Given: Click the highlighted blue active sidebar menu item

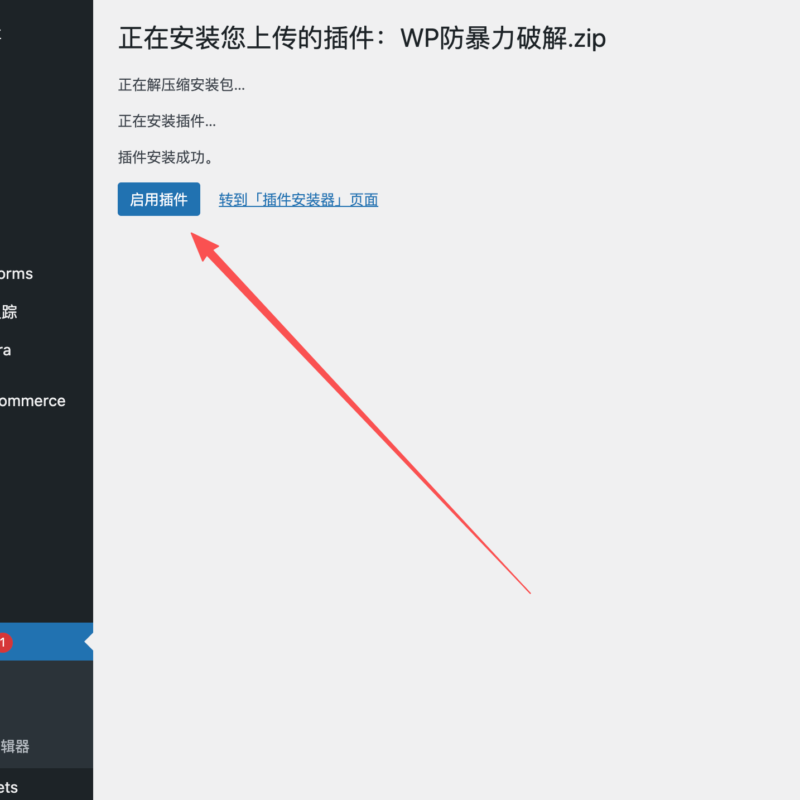Looking at the screenshot, I should pos(45,642).
